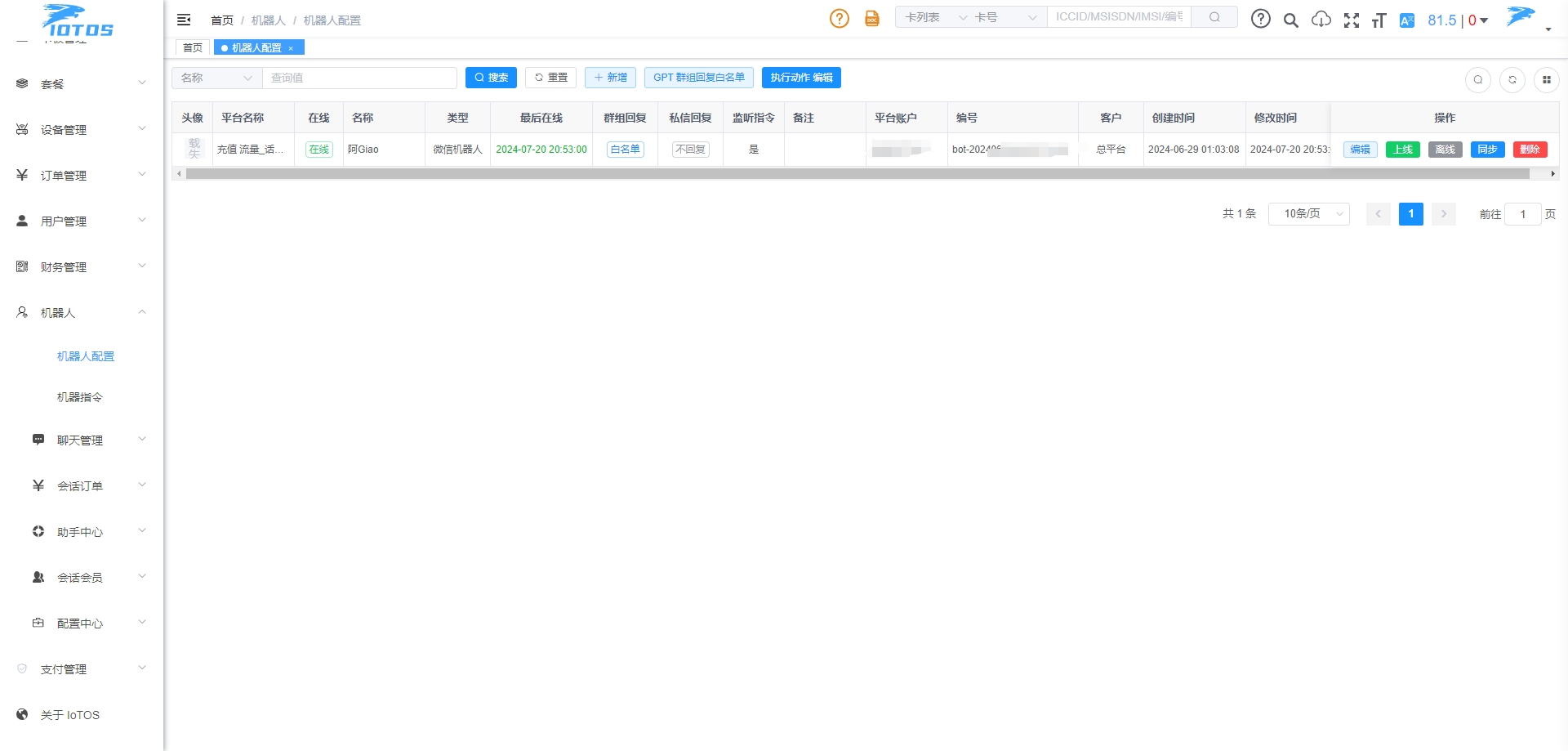Open the 卡列表 dropdown
Viewport: 1568px width, 751px height.
[x=936, y=17]
